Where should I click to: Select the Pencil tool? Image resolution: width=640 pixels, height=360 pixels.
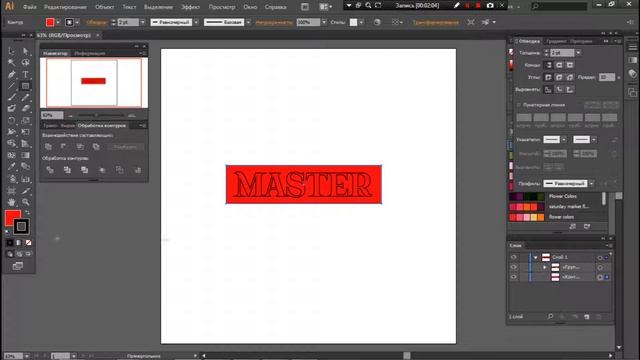pyautogui.click(x=25, y=97)
